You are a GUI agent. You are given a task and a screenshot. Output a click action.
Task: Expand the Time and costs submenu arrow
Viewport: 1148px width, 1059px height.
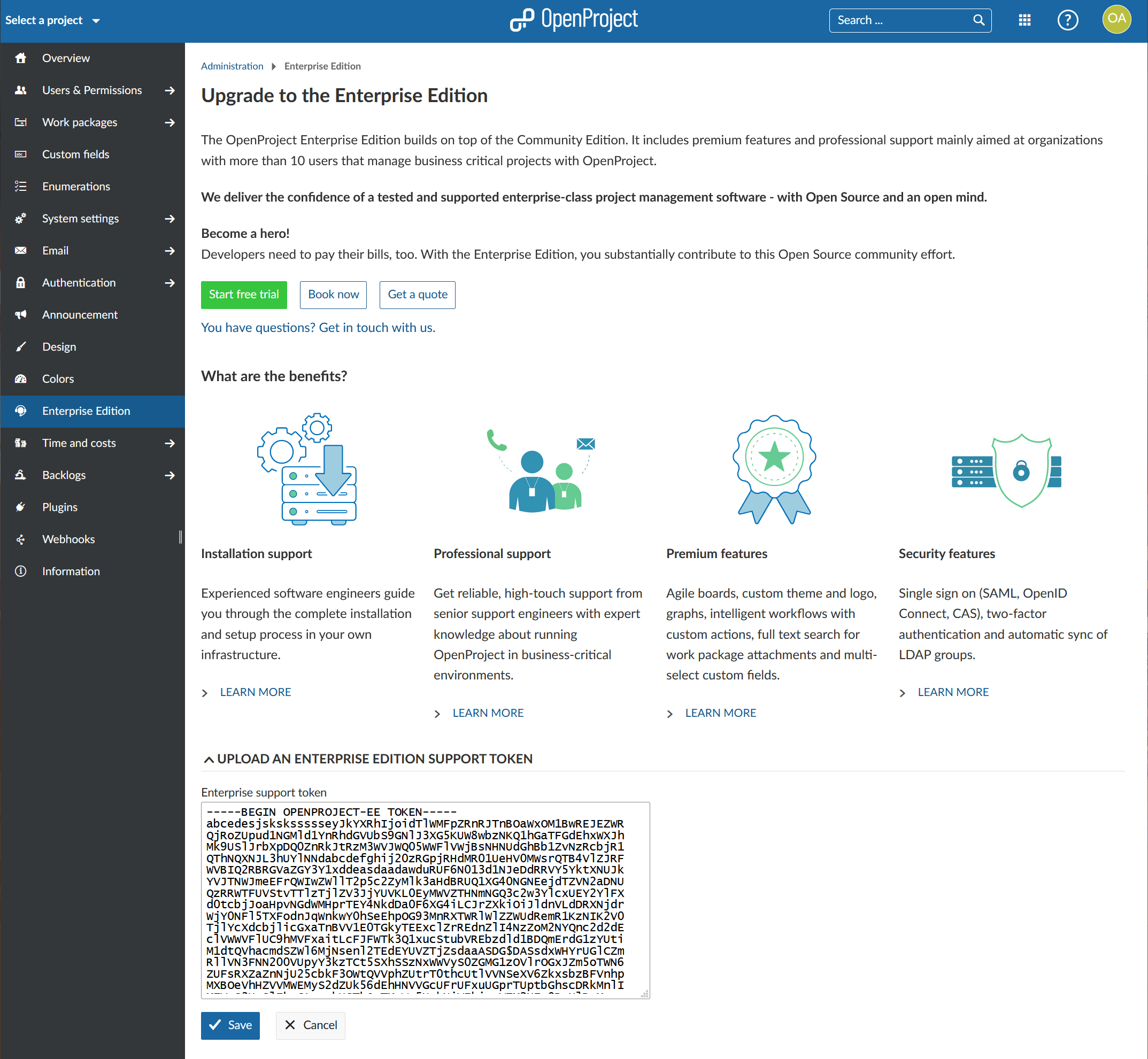[170, 443]
